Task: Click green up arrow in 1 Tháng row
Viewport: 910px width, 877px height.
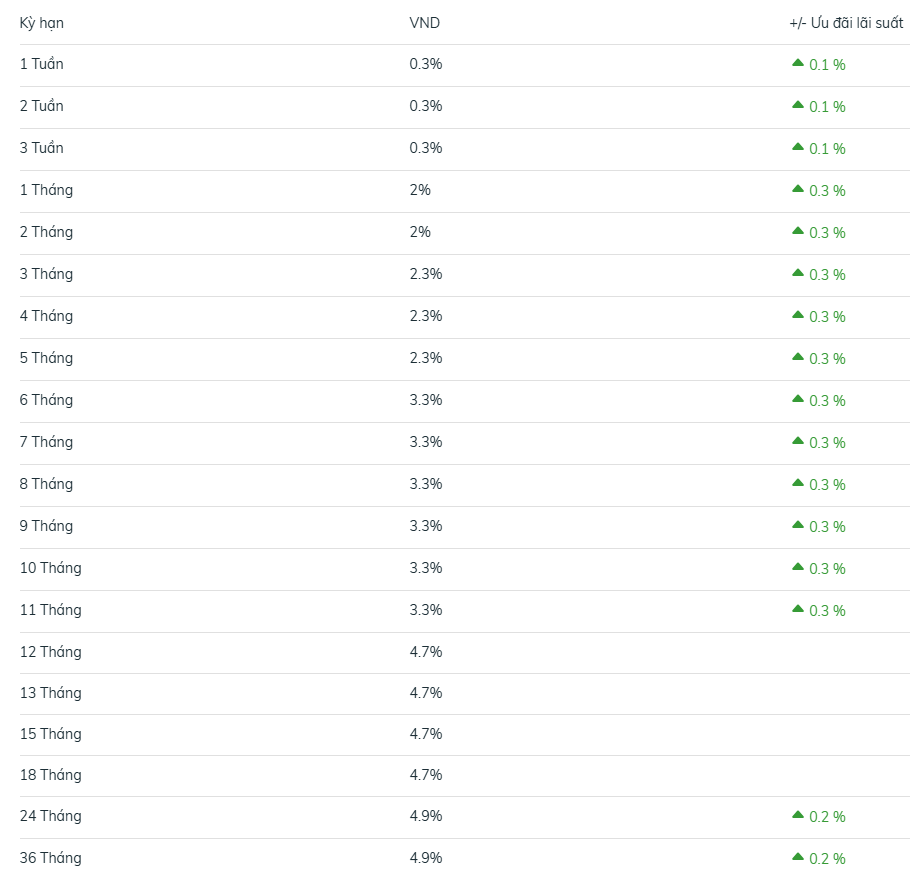Action: [x=797, y=189]
